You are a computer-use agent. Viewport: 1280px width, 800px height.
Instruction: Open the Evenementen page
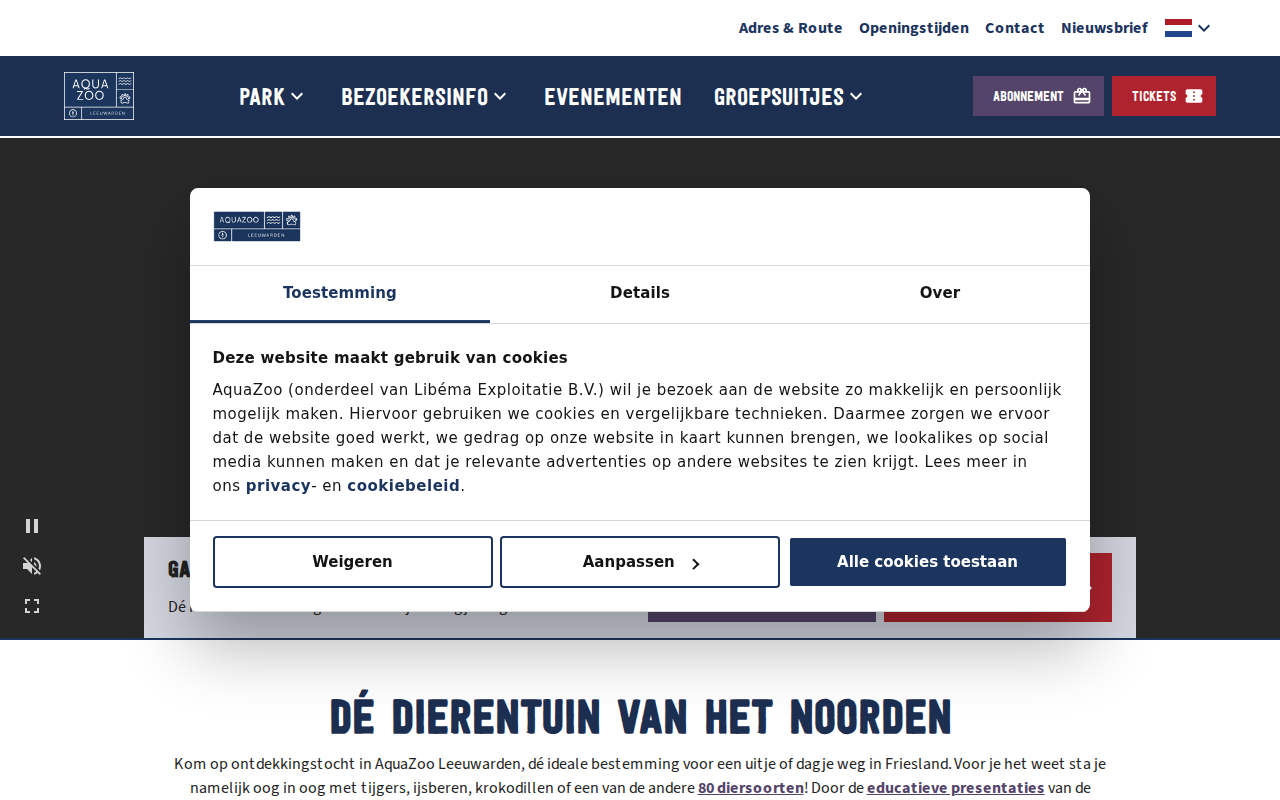[x=613, y=96]
